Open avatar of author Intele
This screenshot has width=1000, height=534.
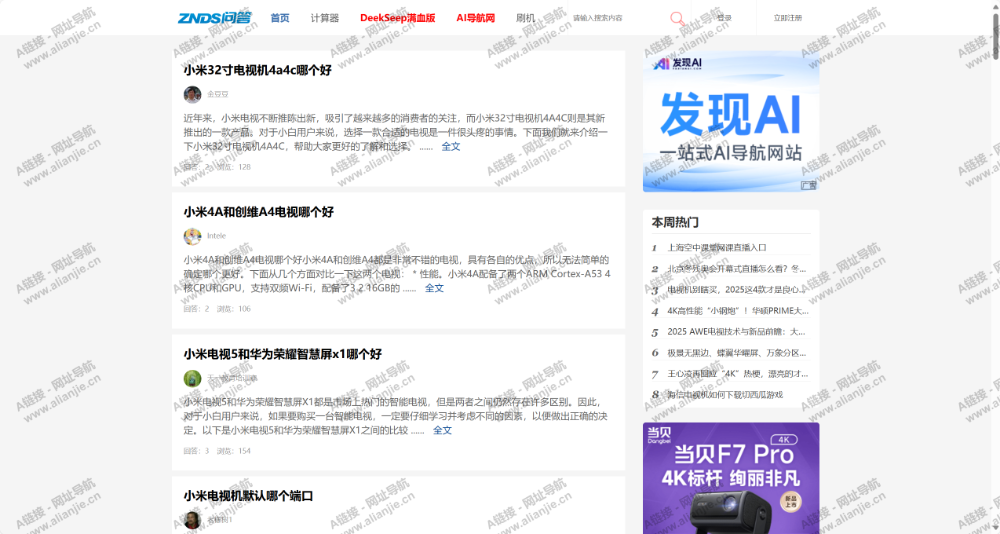(x=193, y=236)
